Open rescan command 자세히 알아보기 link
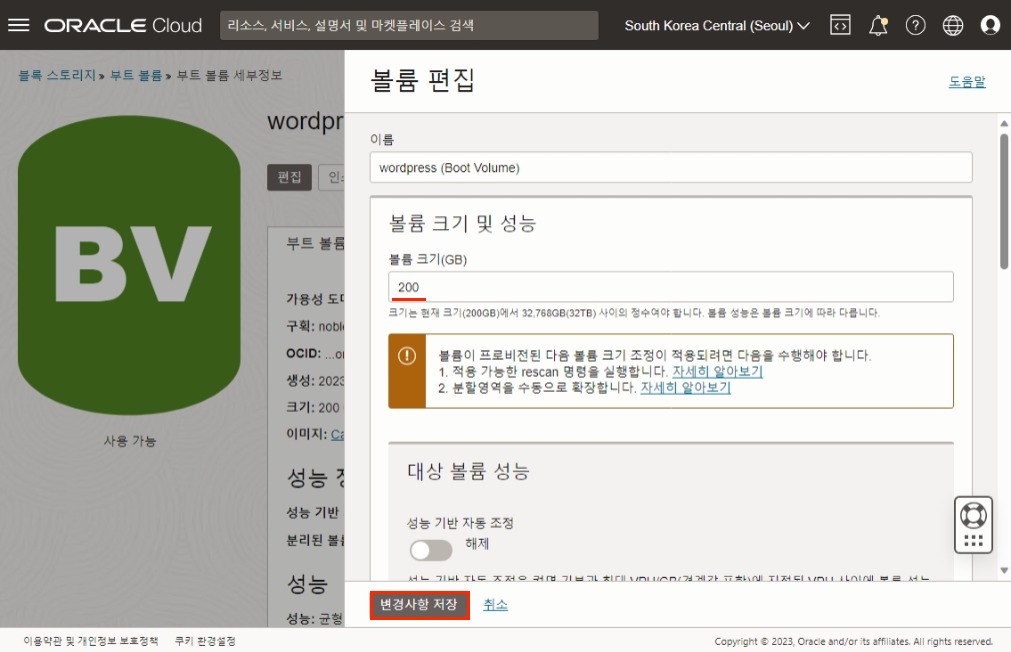1011x652 pixels. coord(717,371)
